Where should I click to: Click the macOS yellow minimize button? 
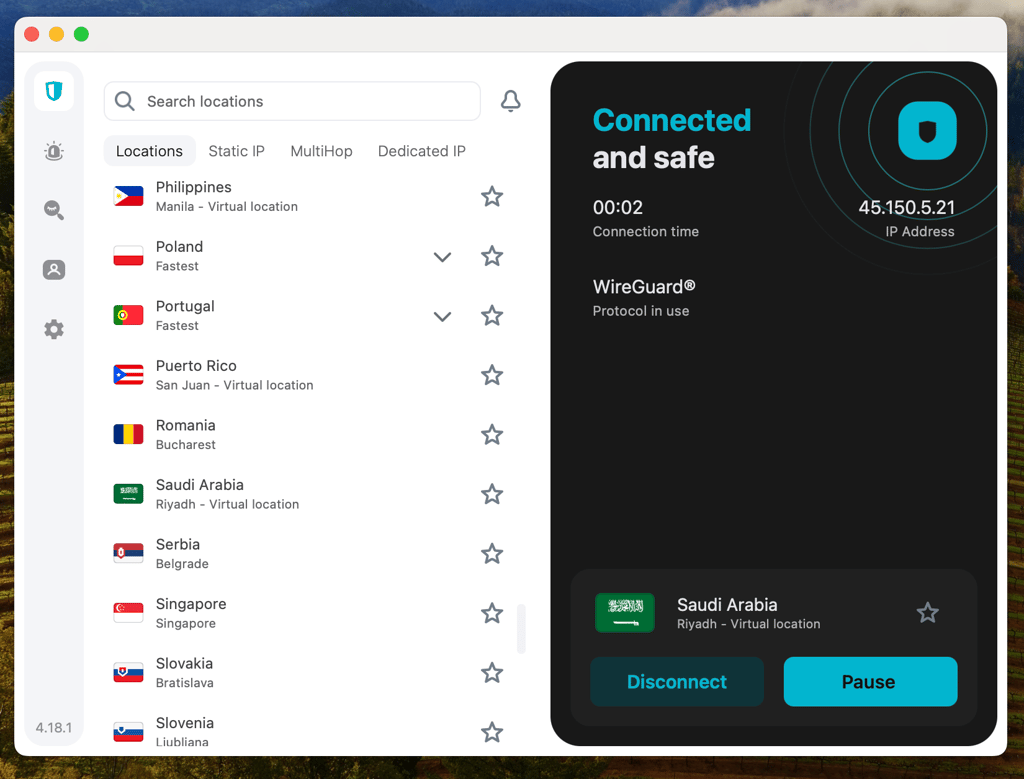point(57,34)
